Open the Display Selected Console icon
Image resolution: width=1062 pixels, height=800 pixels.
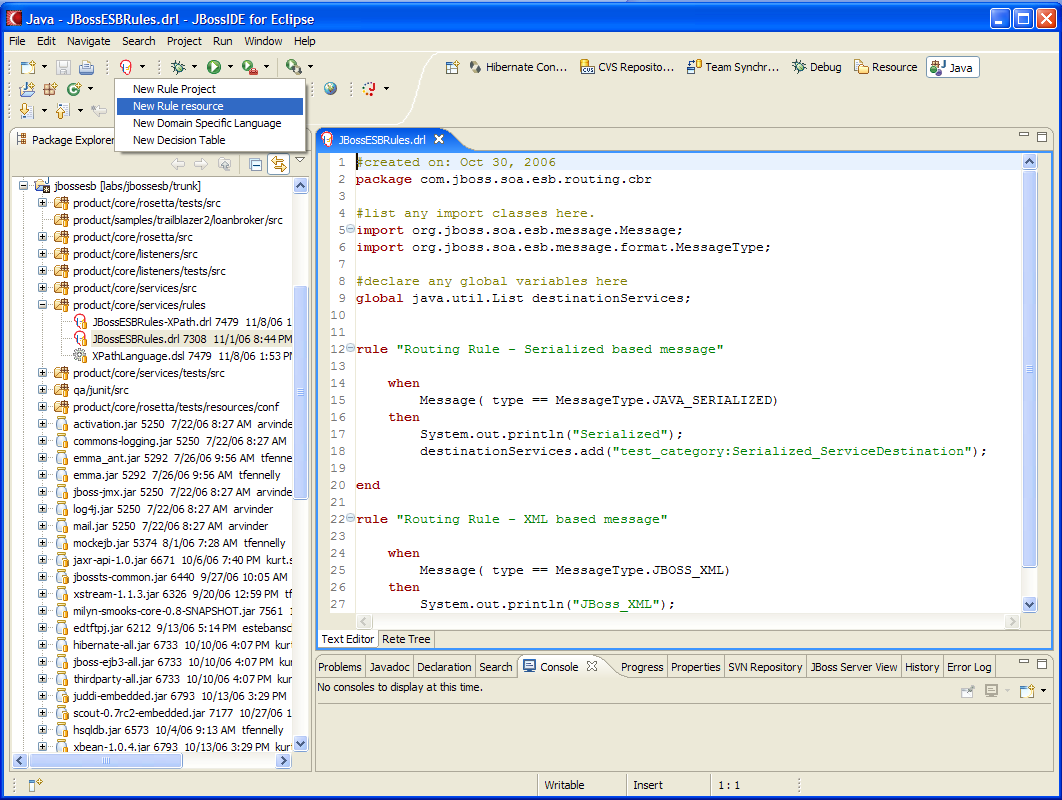(x=992, y=691)
